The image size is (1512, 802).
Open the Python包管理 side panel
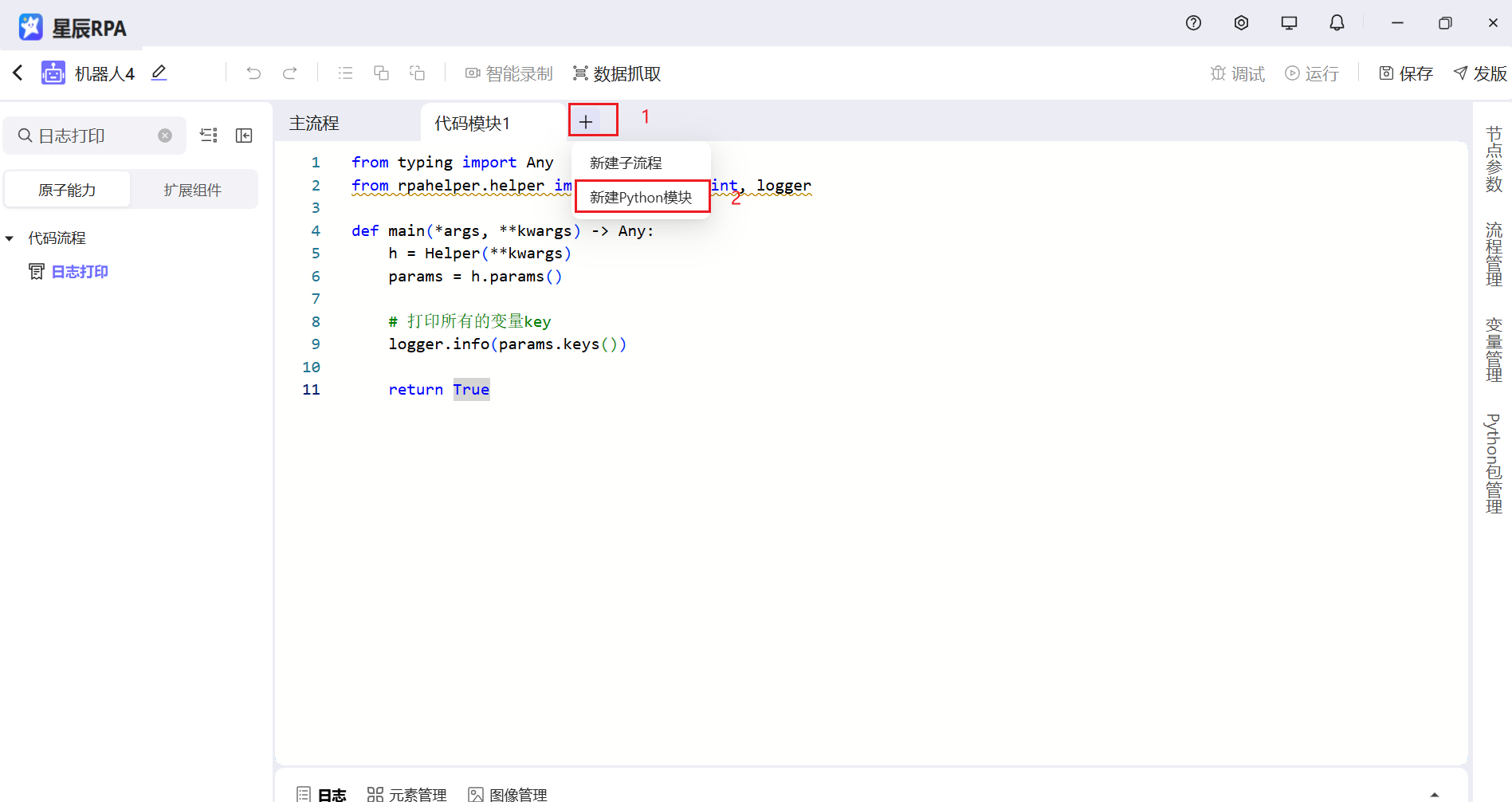[1494, 463]
